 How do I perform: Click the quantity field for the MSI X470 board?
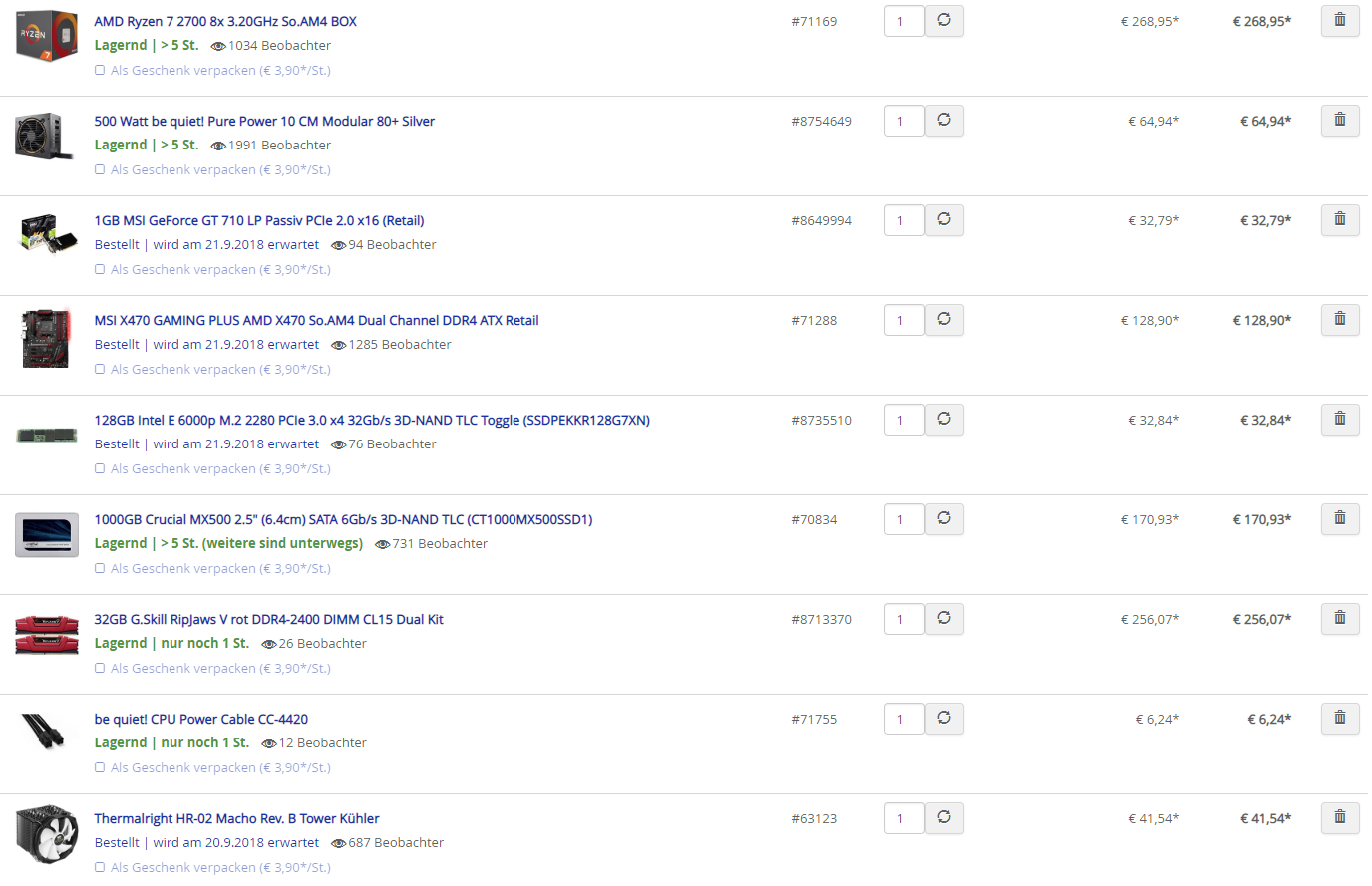click(x=904, y=320)
